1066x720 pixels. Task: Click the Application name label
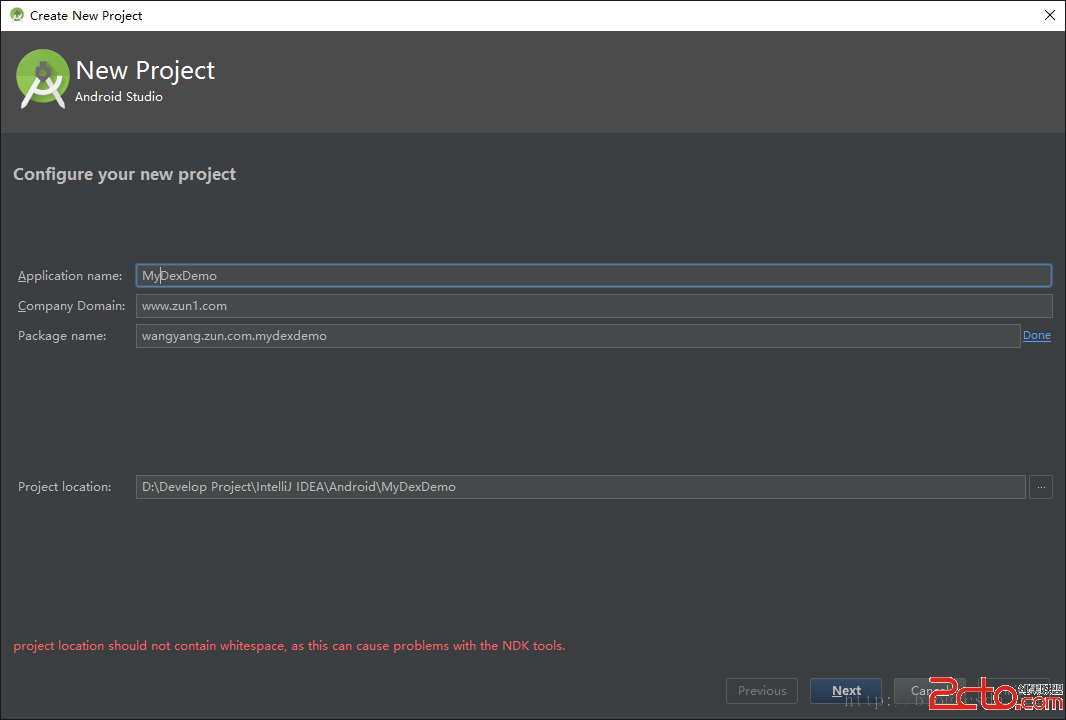[70, 276]
